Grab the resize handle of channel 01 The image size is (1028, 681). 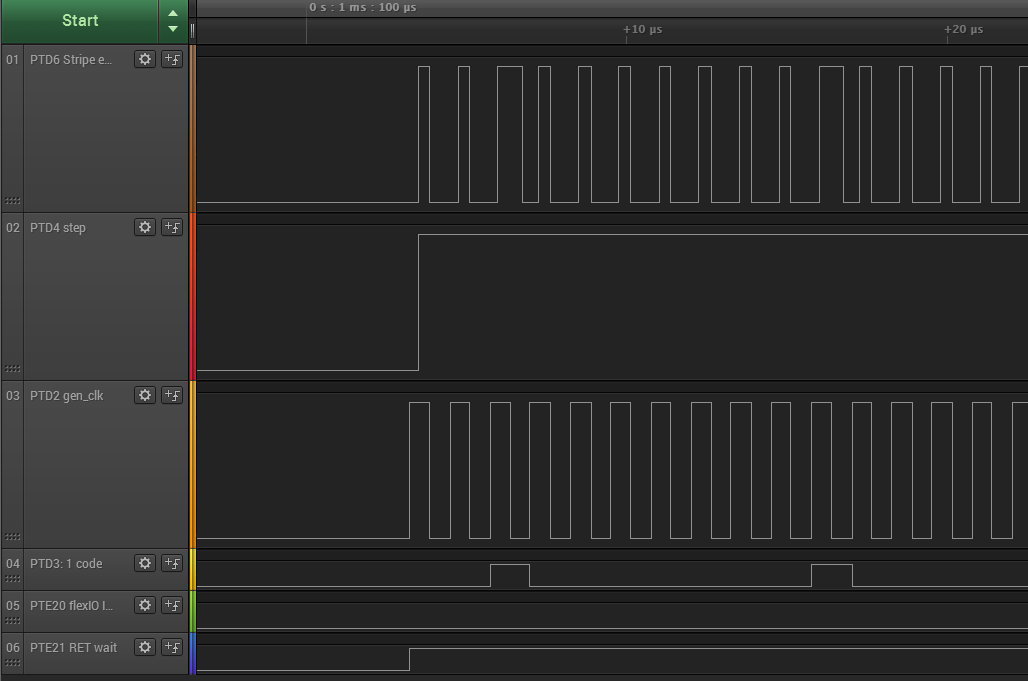(x=12, y=201)
